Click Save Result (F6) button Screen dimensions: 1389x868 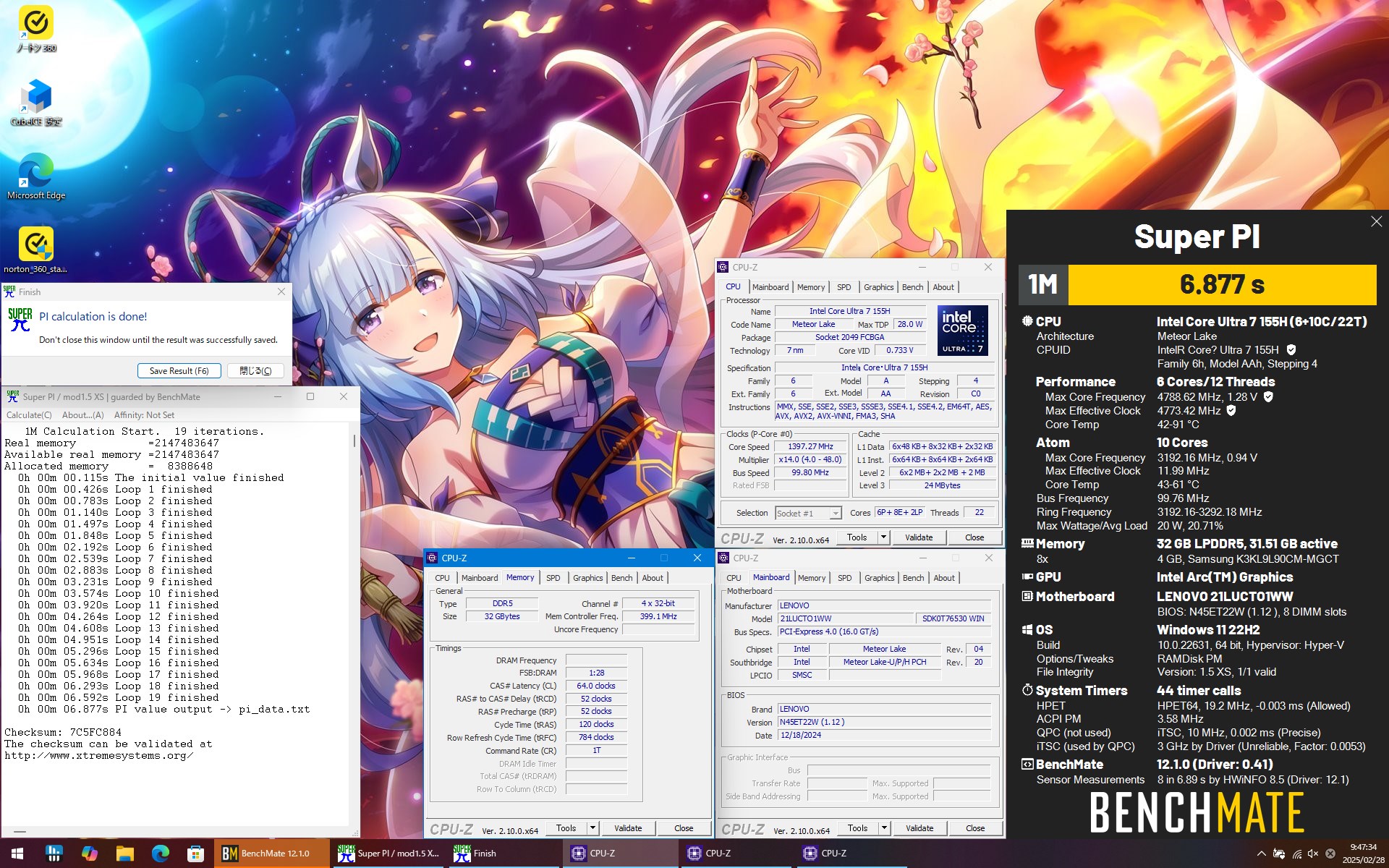(x=179, y=371)
